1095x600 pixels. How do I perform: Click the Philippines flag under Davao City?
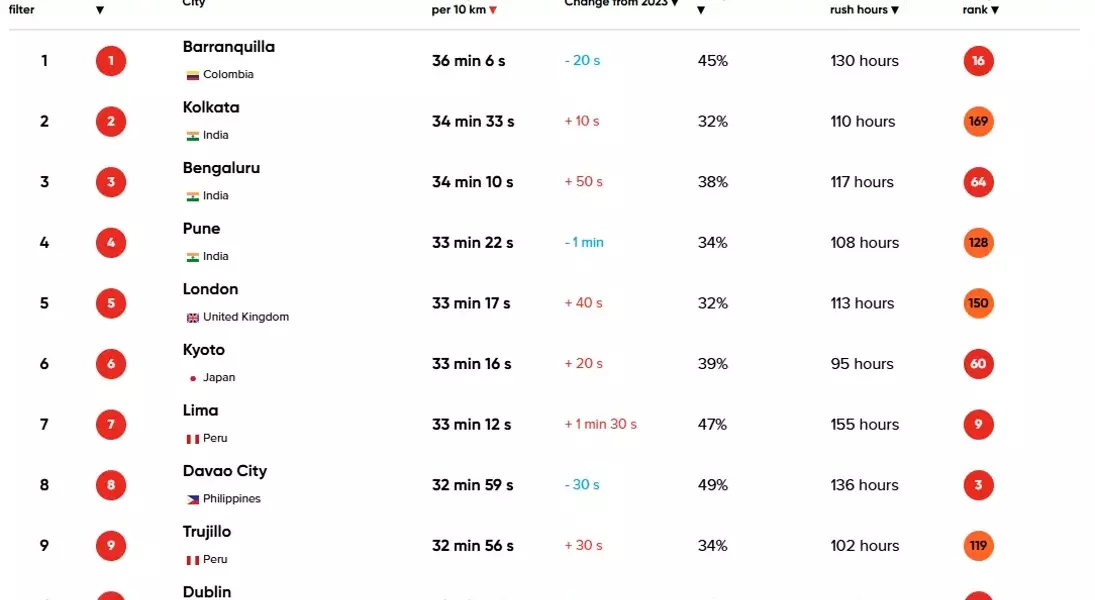(x=193, y=499)
